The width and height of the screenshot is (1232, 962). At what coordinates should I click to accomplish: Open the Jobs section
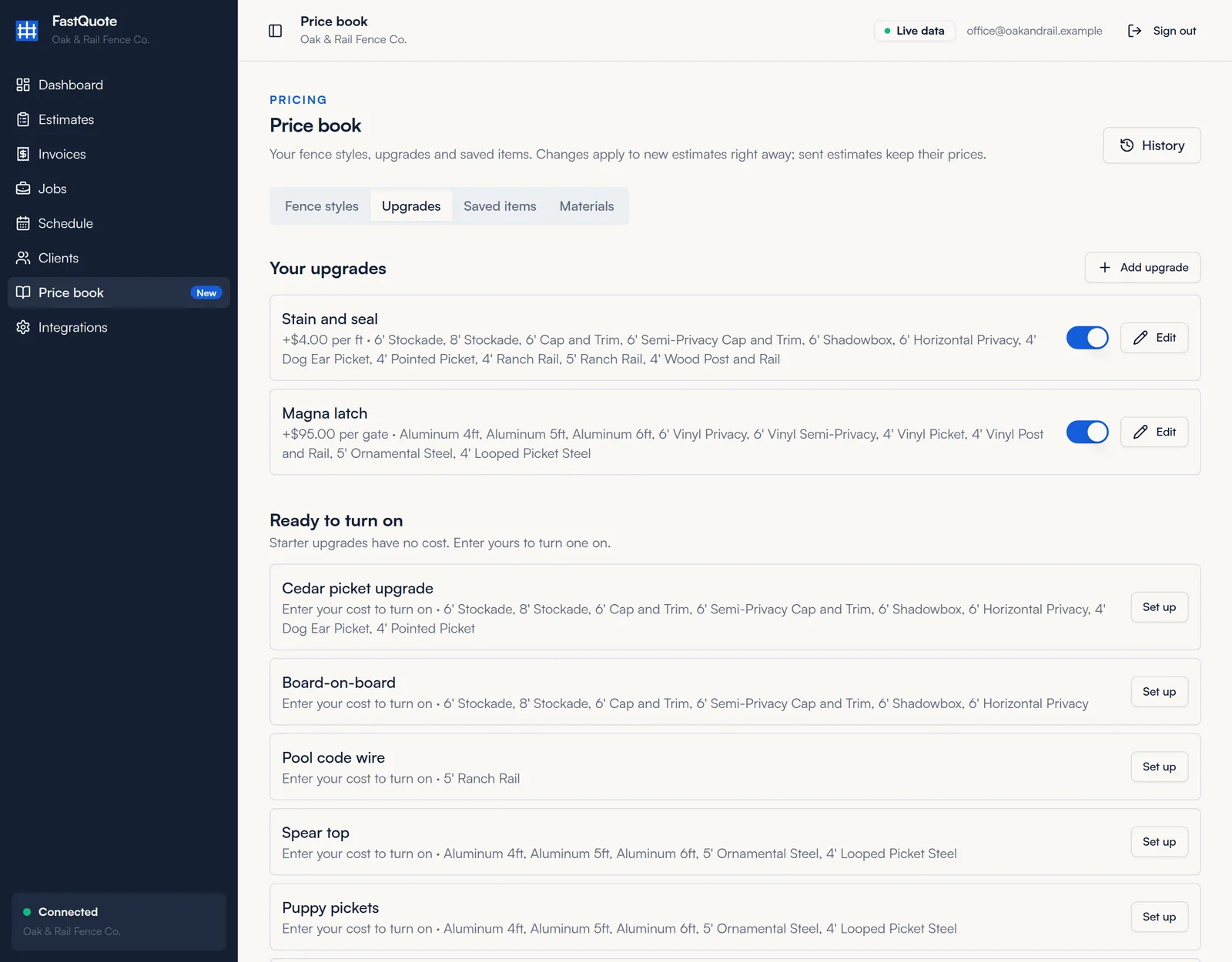click(119, 189)
